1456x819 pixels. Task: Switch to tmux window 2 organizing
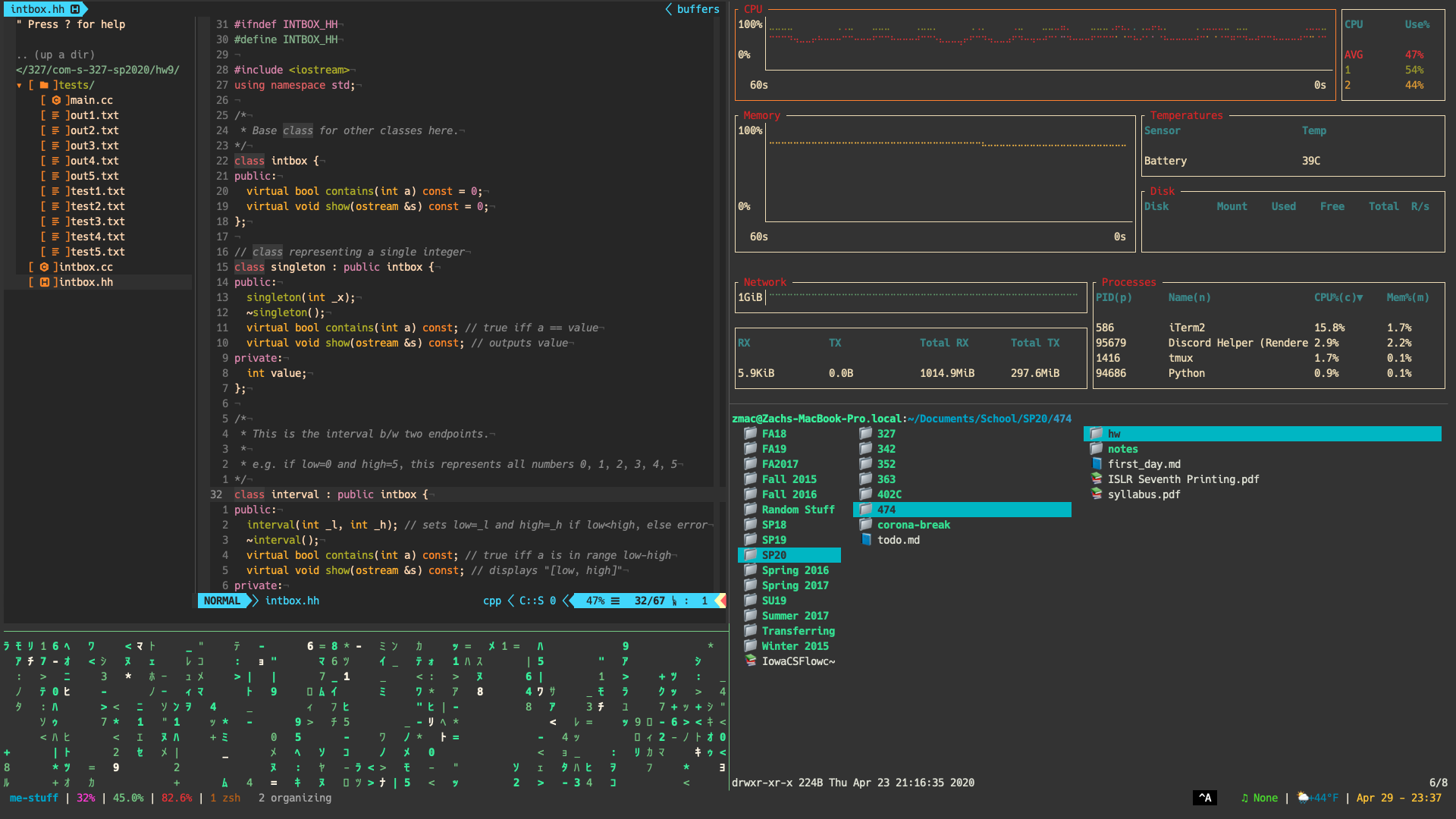point(294,798)
